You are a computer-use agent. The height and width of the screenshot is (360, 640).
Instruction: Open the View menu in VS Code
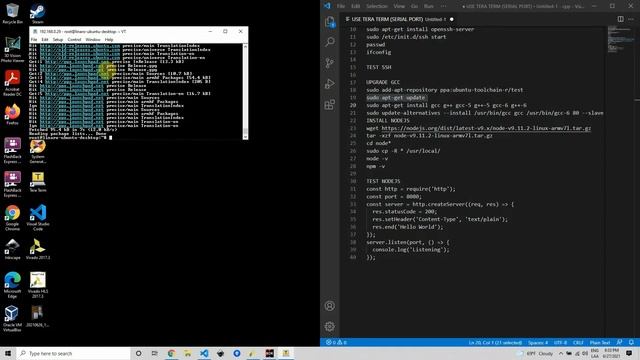(x=399, y=6)
